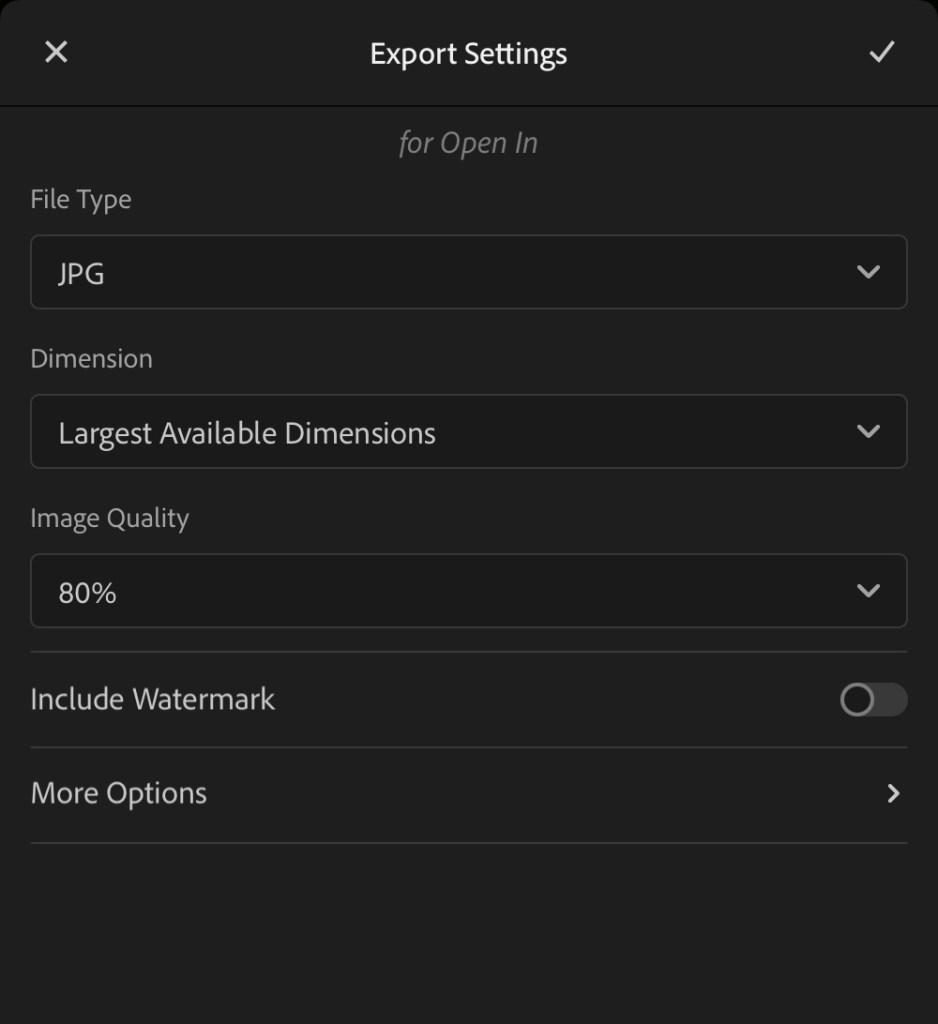Confirm export settings with the checkmark
The image size is (938, 1024).
(x=881, y=52)
